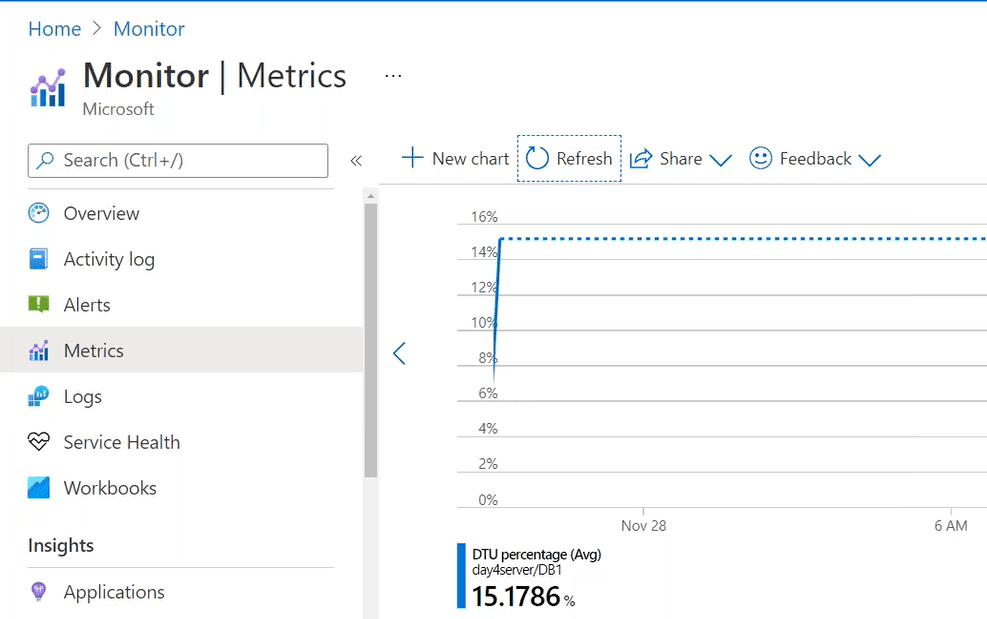Click the Monitor Metrics header logo
Viewport: 987px width, 619px height.
pos(48,88)
